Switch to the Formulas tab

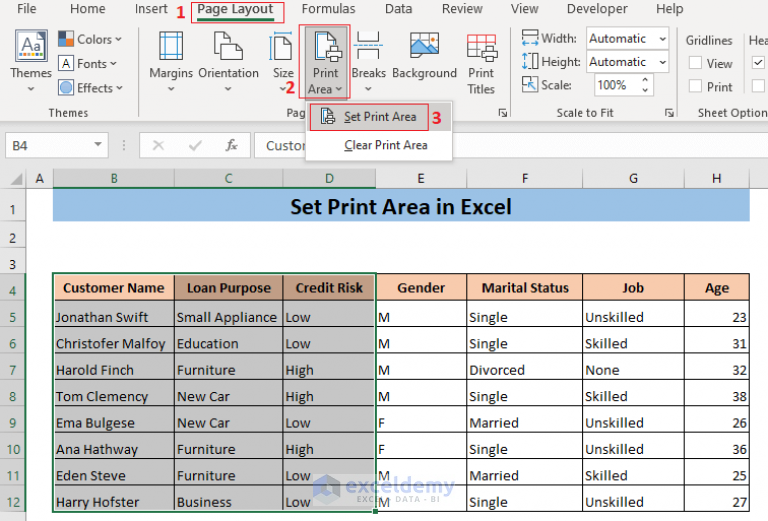[x=328, y=9]
